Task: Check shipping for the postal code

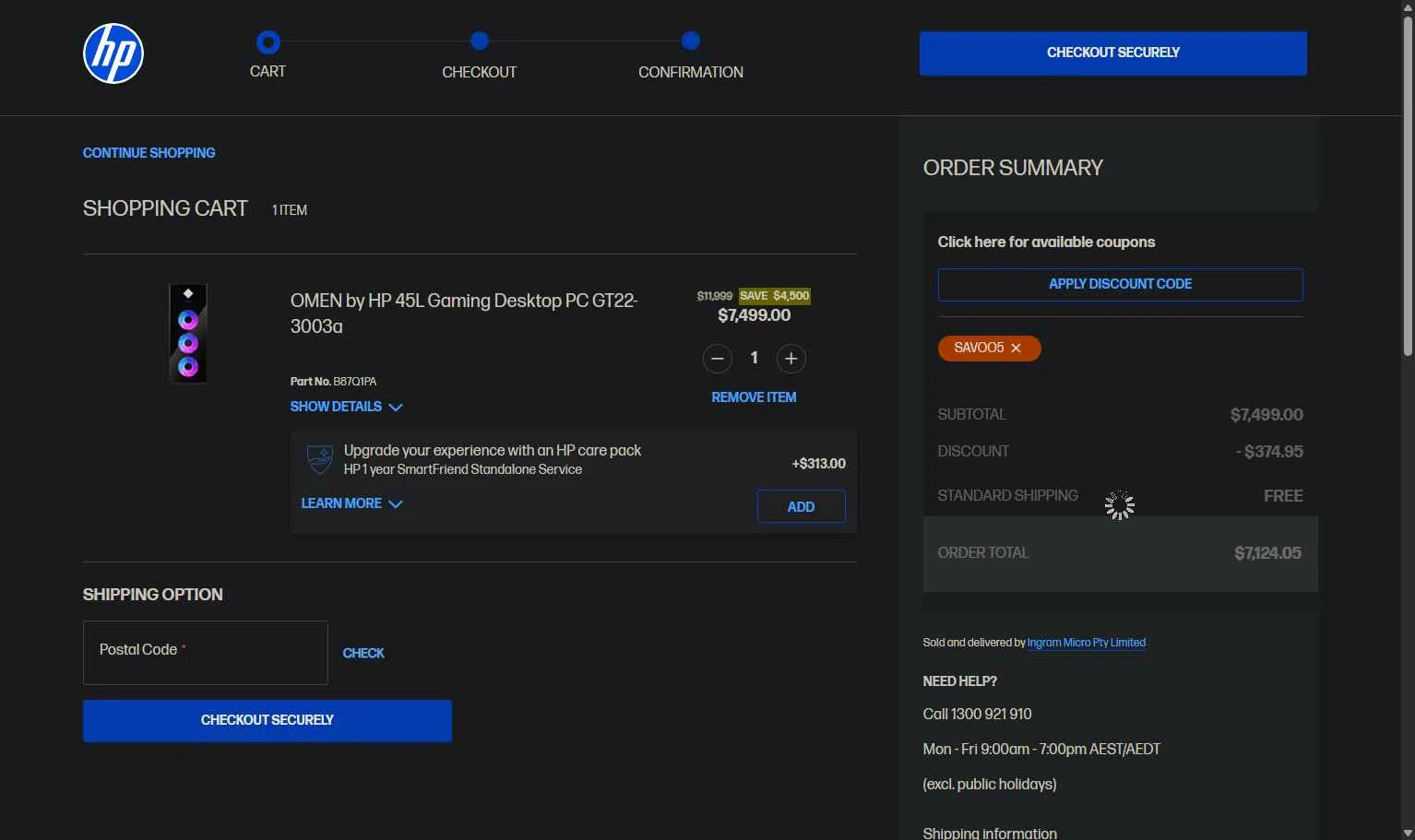Action: pyautogui.click(x=363, y=653)
